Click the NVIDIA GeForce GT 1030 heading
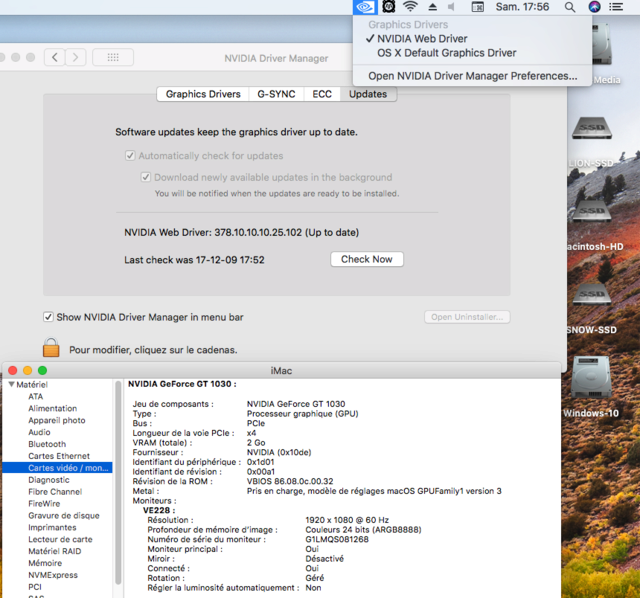640x598 pixels. (x=182, y=384)
